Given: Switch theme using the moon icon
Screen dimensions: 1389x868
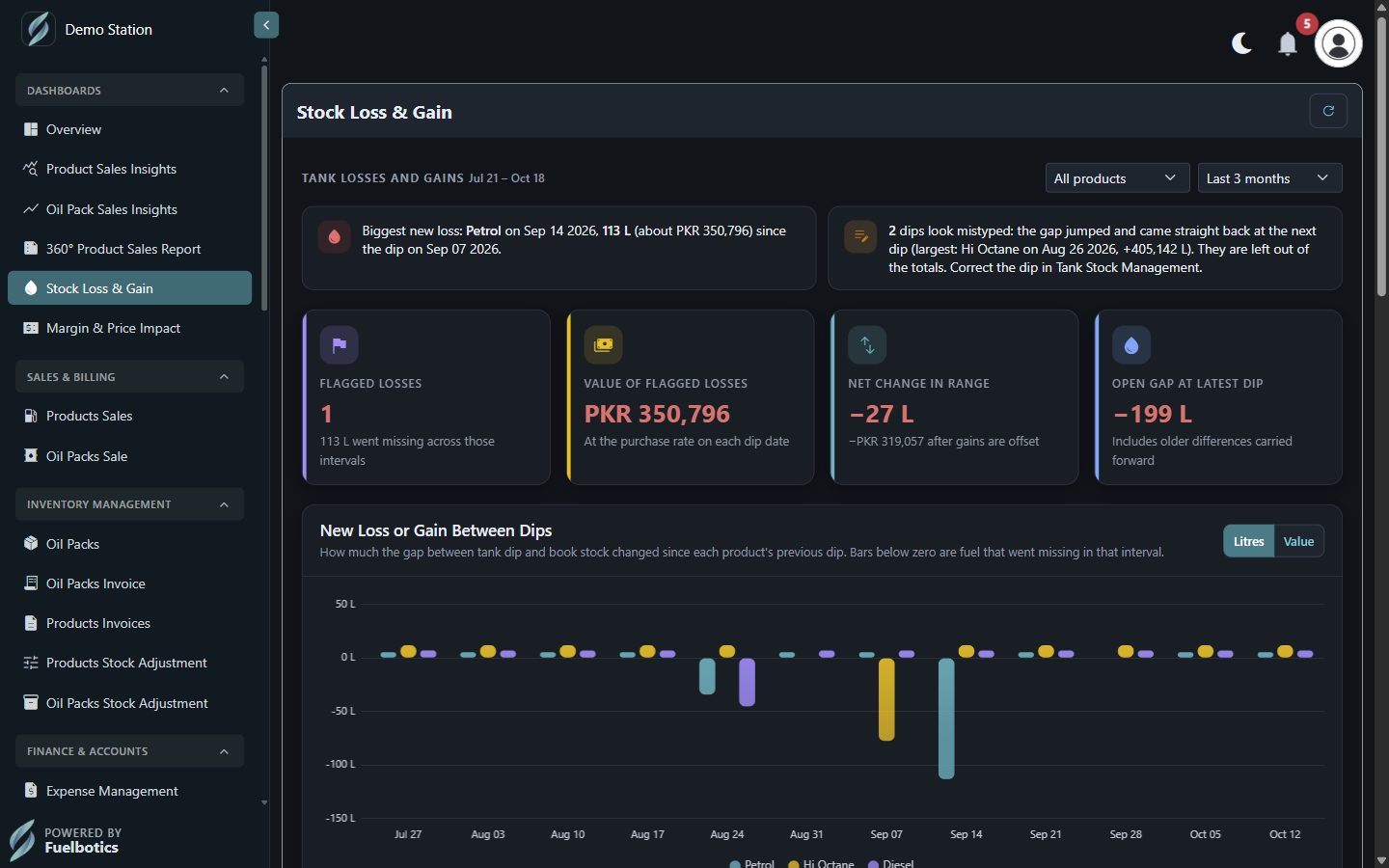Looking at the screenshot, I should pos(1241,43).
